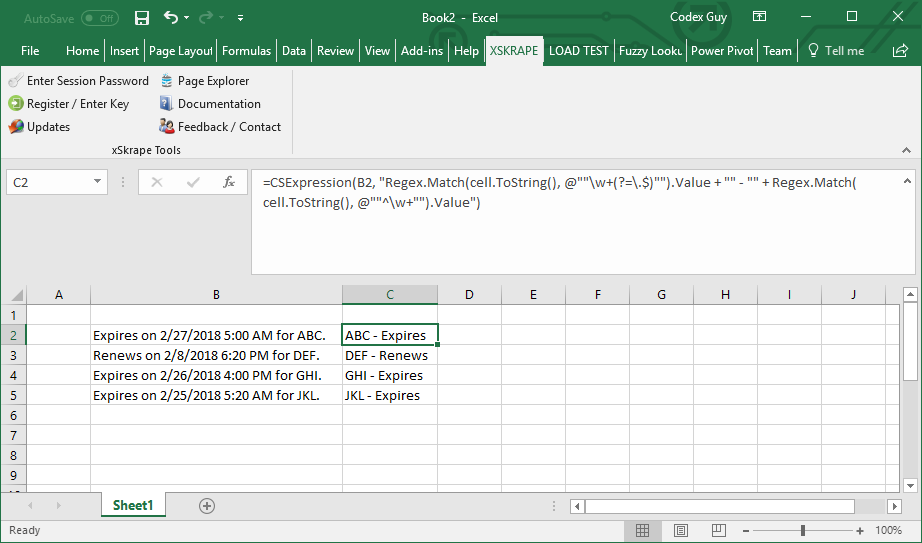Add a new sheet with plus button
The image size is (922, 543).
[x=207, y=506]
